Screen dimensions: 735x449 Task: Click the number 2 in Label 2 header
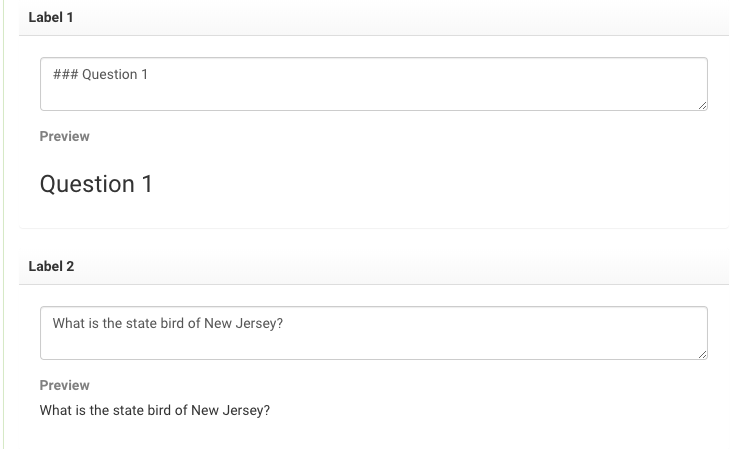69,267
